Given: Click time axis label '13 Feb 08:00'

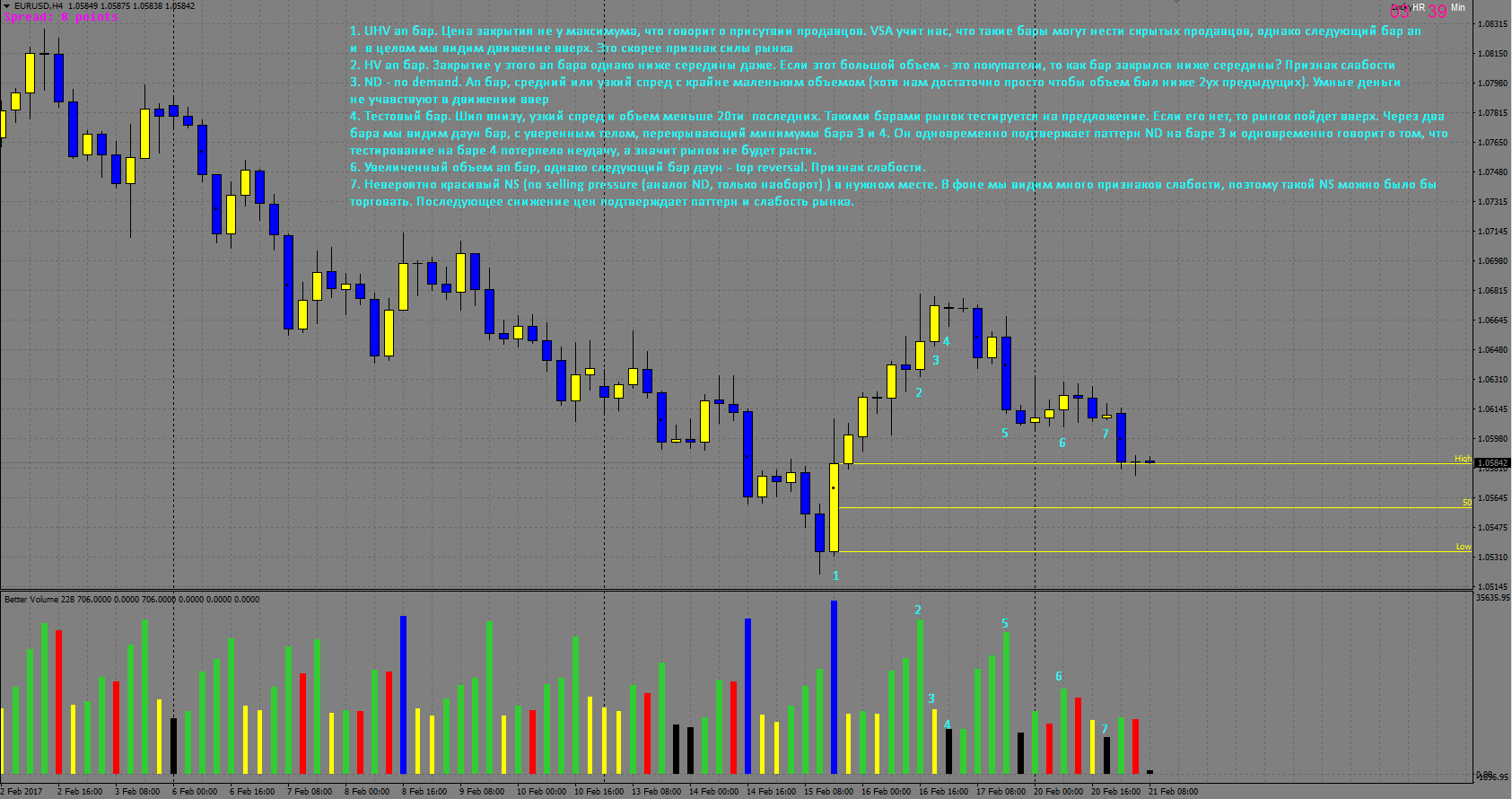Looking at the screenshot, I should [x=656, y=791].
